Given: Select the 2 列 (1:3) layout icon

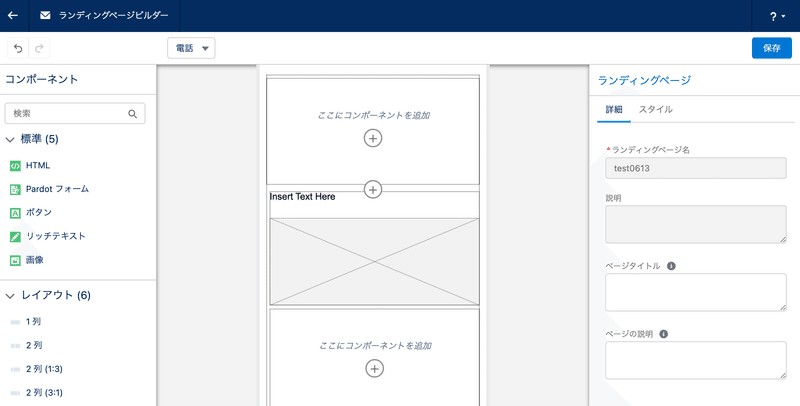Looking at the screenshot, I should [15, 369].
